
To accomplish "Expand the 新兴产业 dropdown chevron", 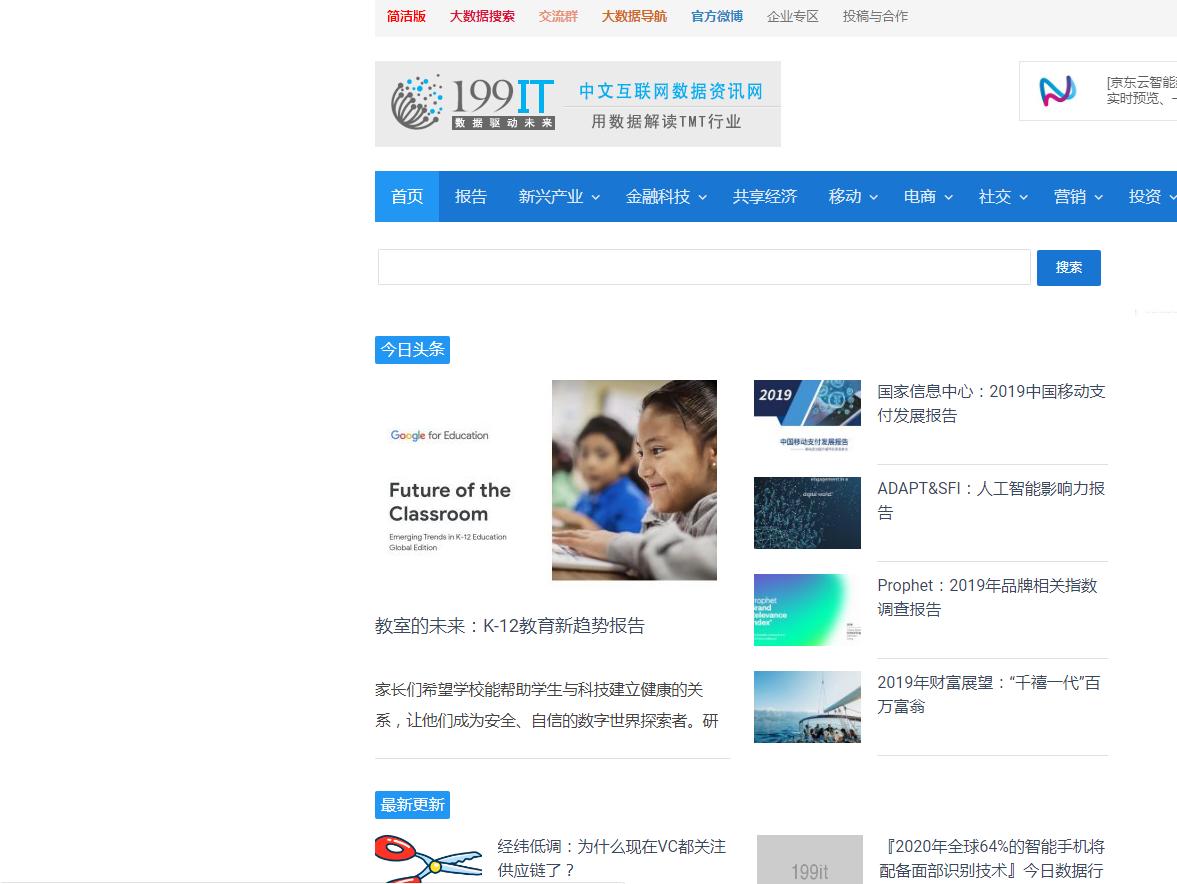I will point(595,197).
